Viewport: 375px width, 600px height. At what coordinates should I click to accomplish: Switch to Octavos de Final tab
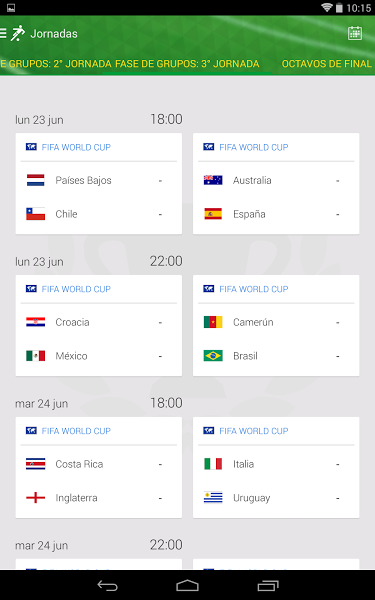tap(326, 64)
